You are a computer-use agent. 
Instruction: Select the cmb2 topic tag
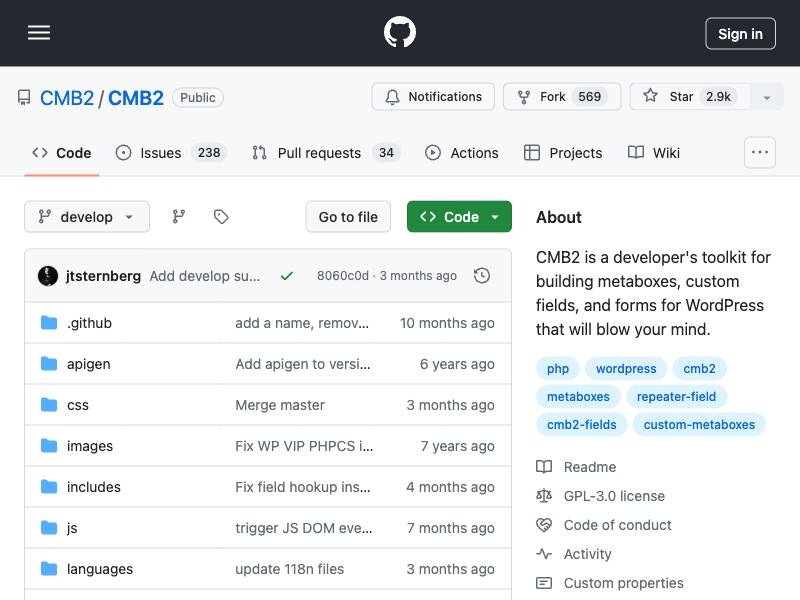click(x=699, y=368)
